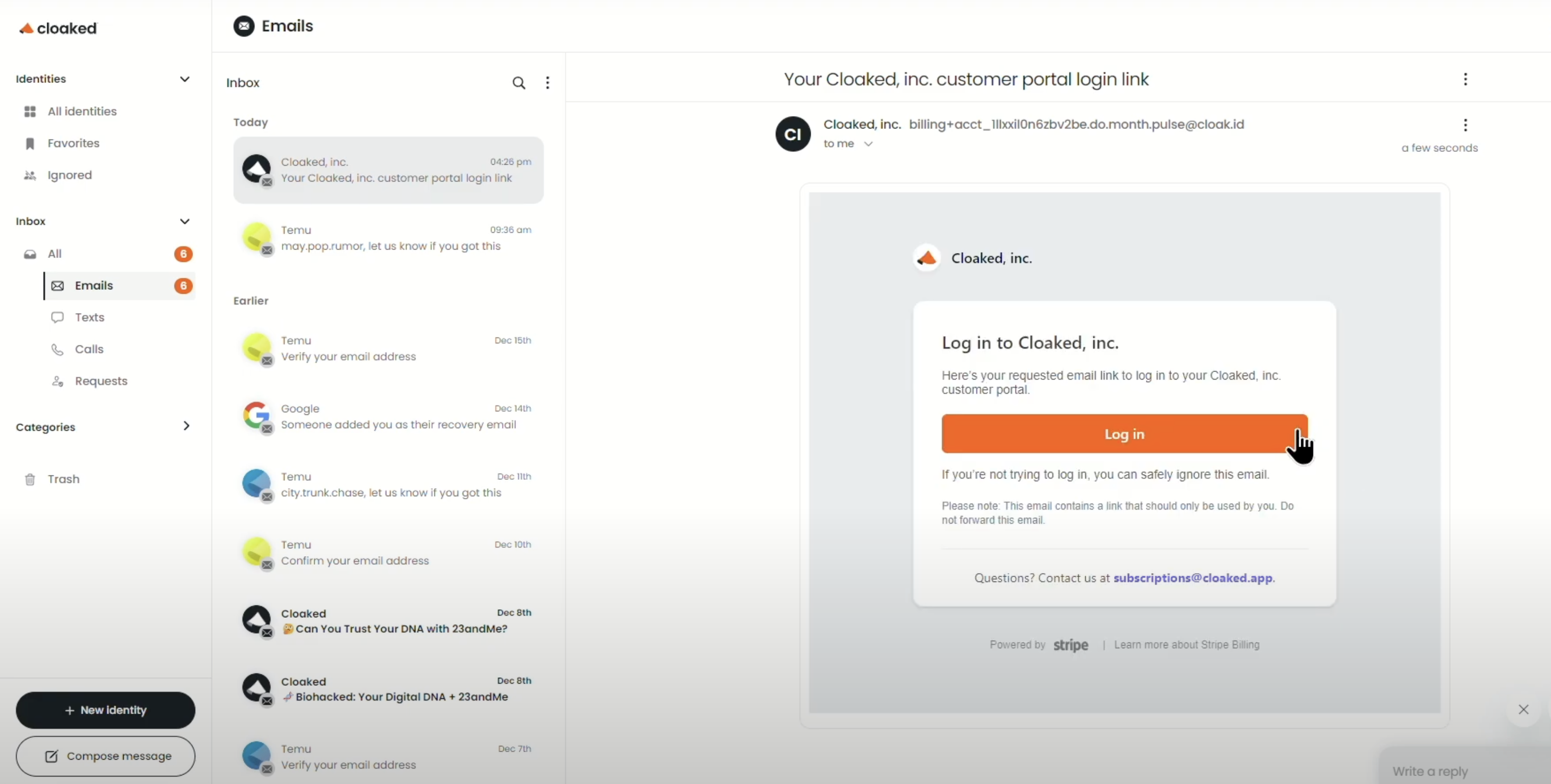Select the Emails inbox filter
Image resolution: width=1551 pixels, height=784 pixels.
pos(120,286)
